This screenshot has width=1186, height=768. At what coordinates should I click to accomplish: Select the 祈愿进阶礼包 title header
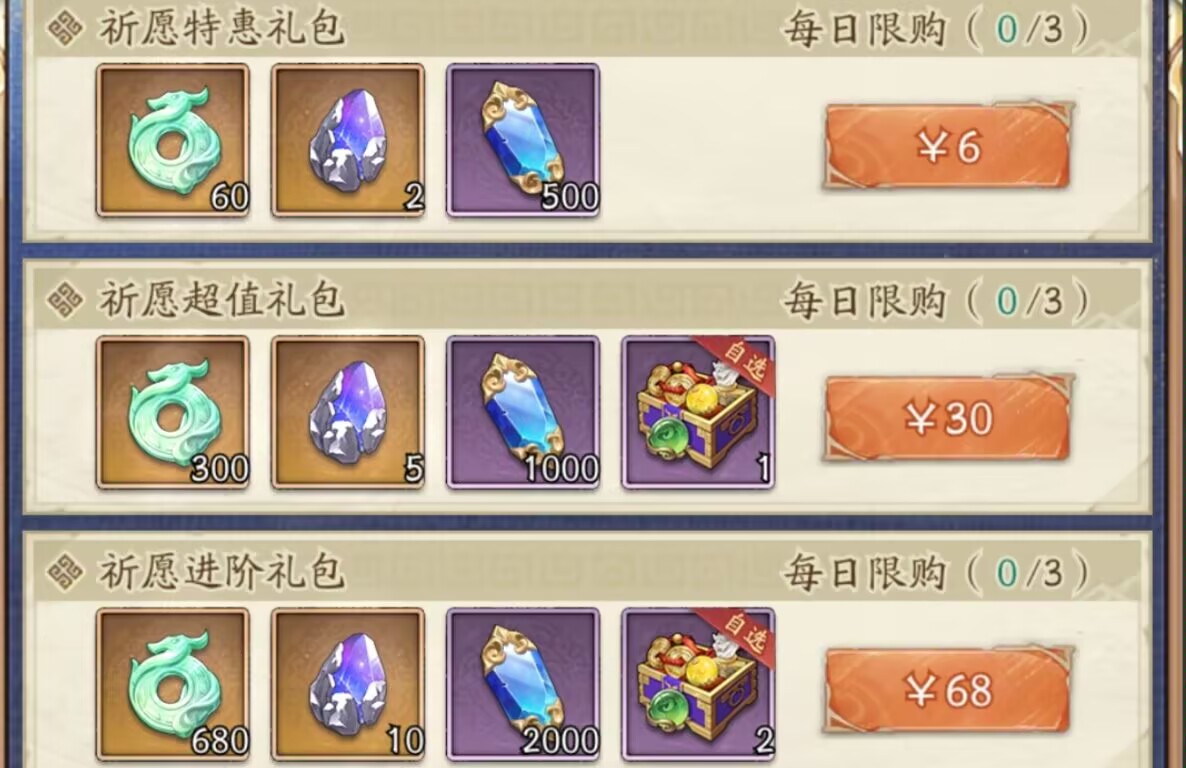coord(221,571)
